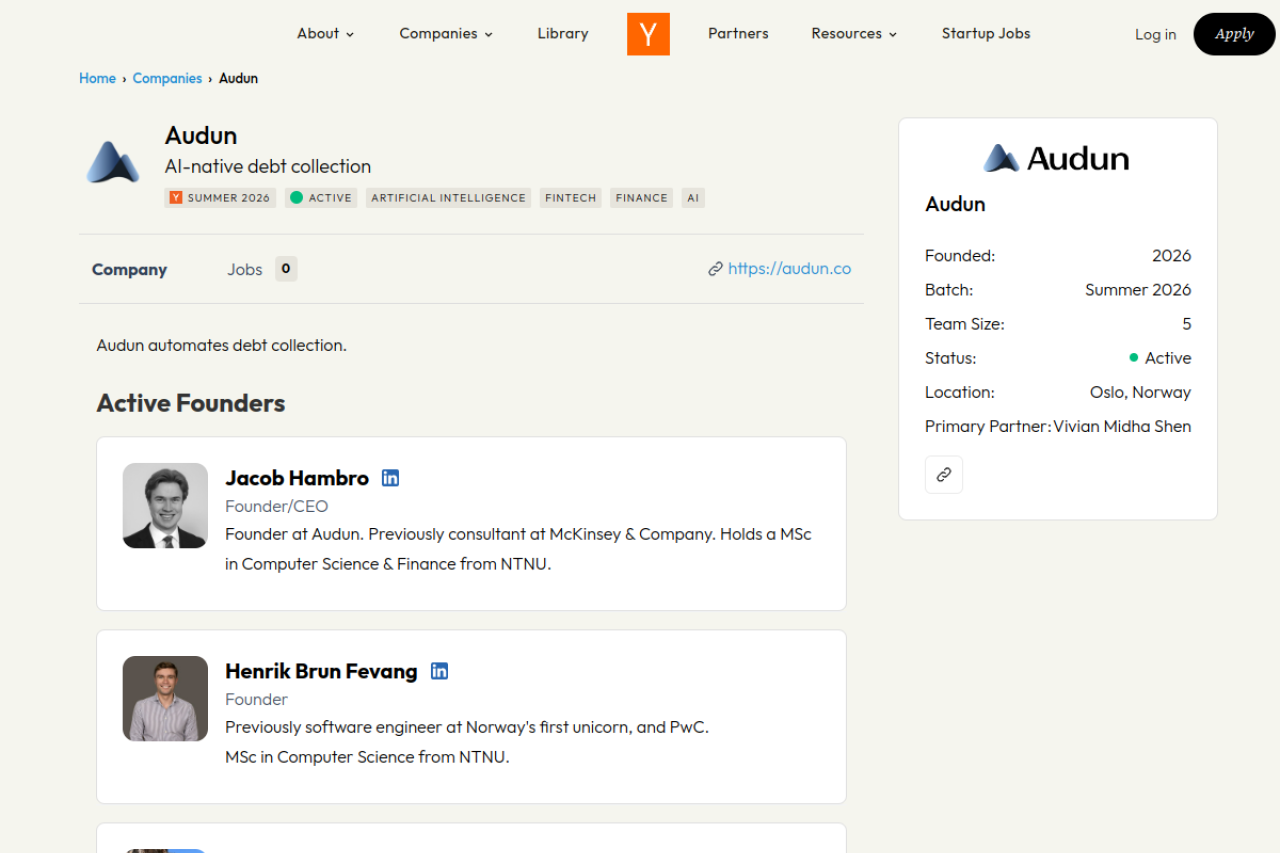The height and width of the screenshot is (853, 1280).
Task: Click the Y Combinator logo icon
Action: pyautogui.click(x=648, y=34)
